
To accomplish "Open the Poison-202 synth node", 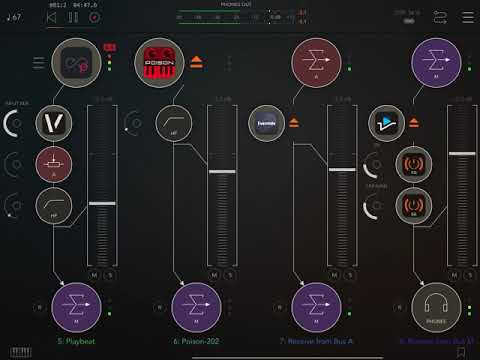I will pyautogui.click(x=159, y=63).
